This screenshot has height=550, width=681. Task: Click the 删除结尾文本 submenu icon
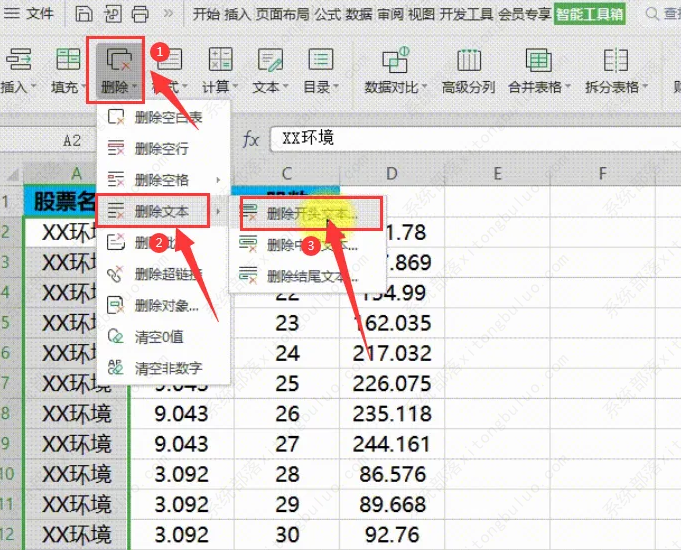tap(248, 275)
